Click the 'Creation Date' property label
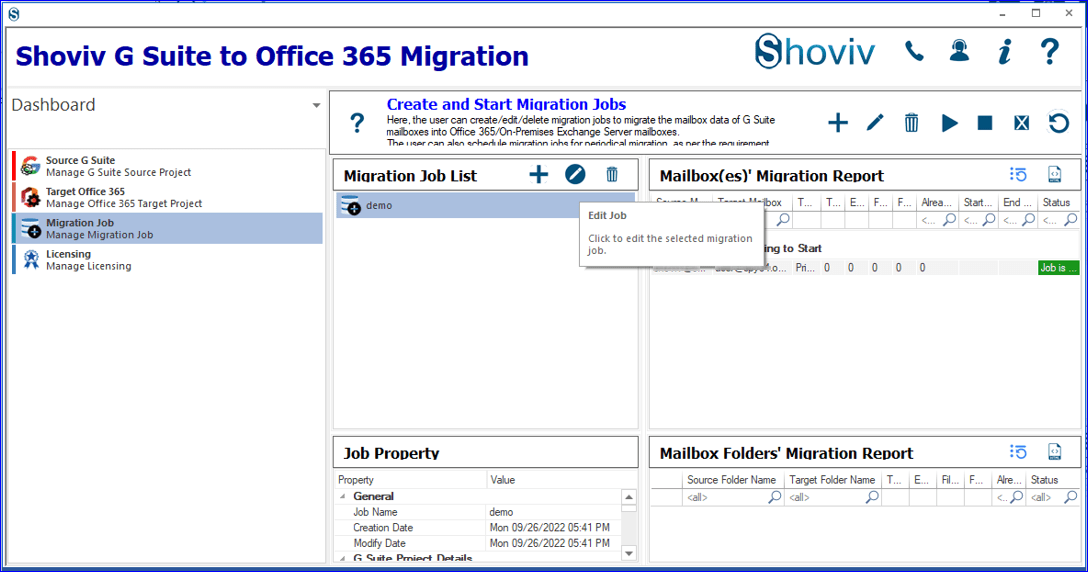Image resolution: width=1088 pixels, height=572 pixels. tap(382, 528)
